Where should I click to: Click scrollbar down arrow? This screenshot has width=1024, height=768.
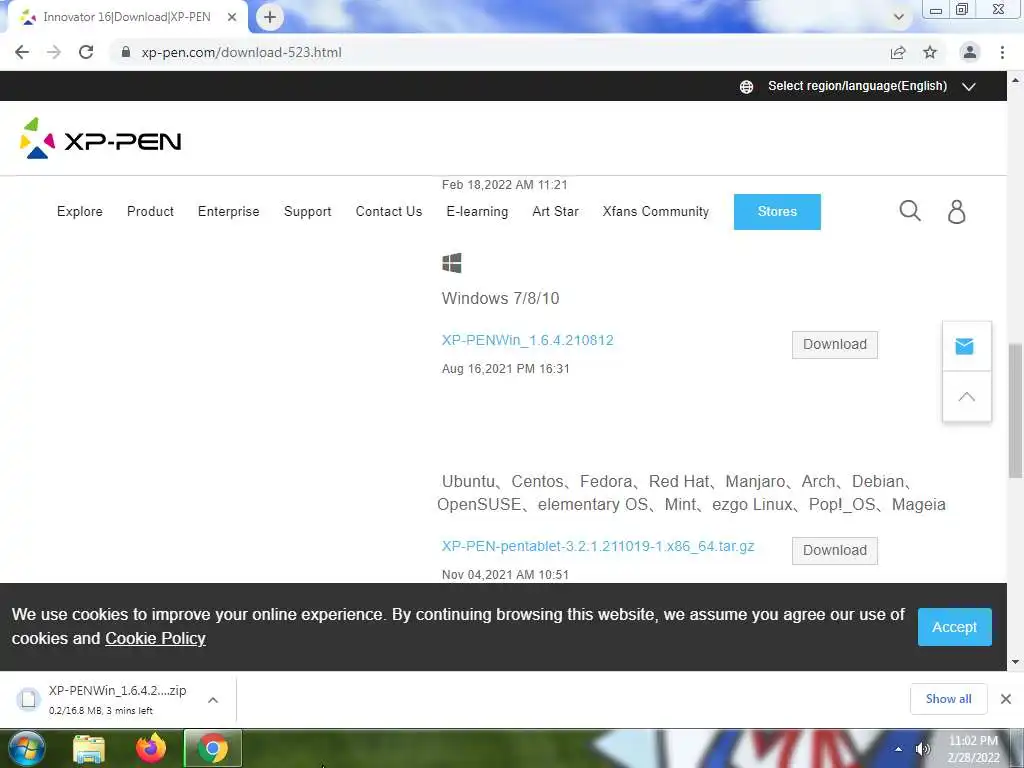1015,662
